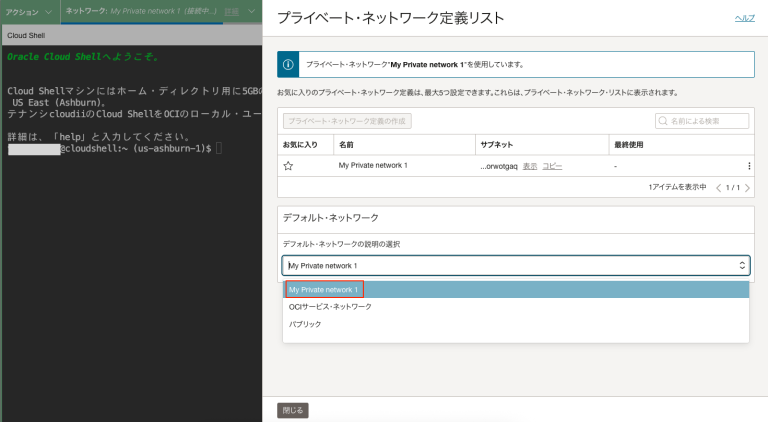Click 表示 link to show subnet

pos(530,166)
